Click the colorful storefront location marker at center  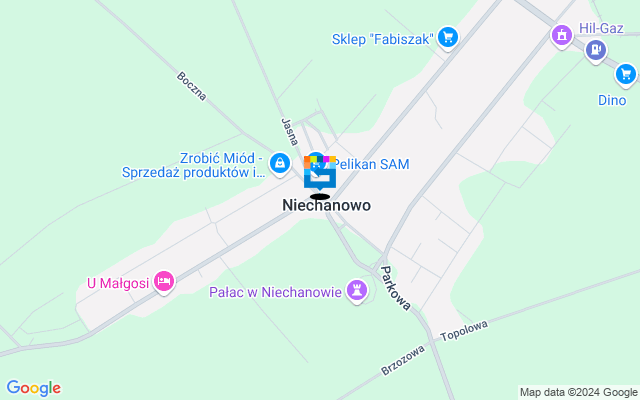tap(320, 173)
